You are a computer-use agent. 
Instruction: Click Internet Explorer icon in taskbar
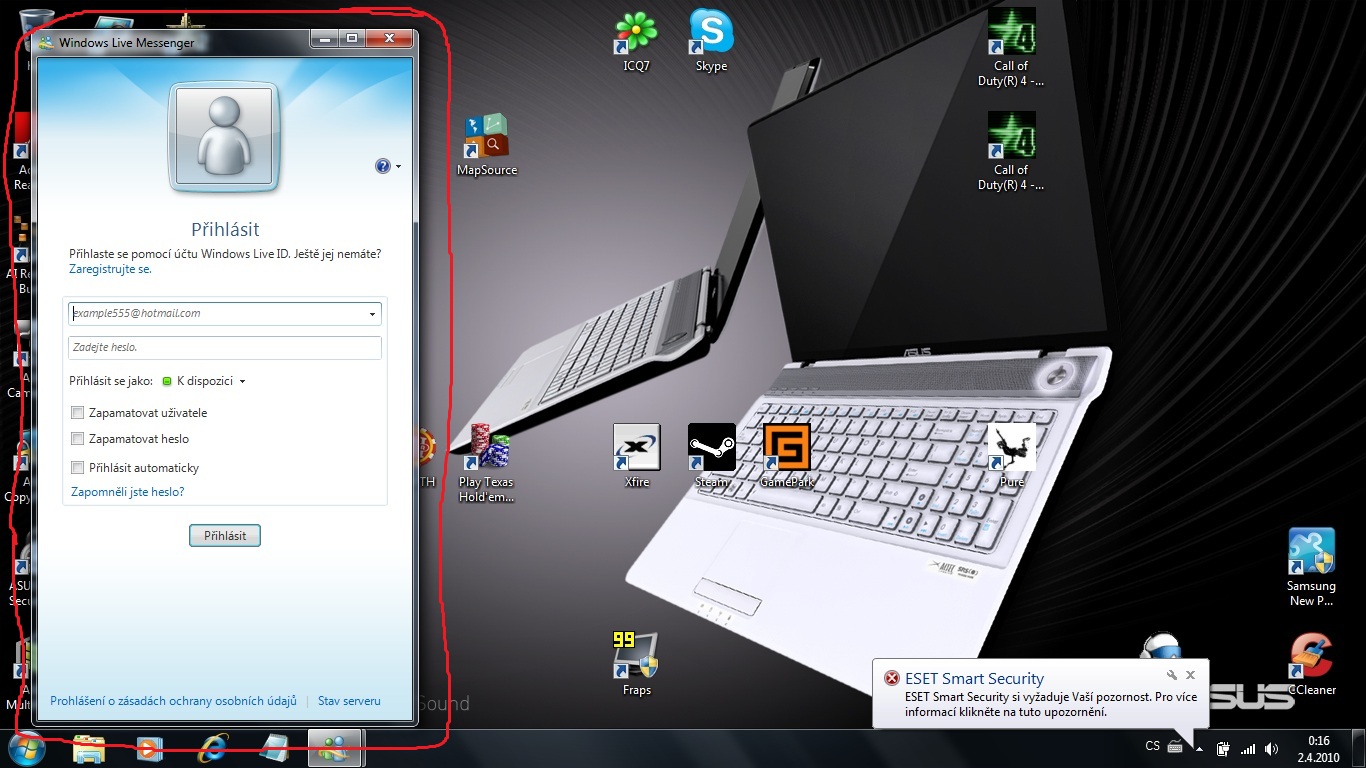[x=213, y=749]
